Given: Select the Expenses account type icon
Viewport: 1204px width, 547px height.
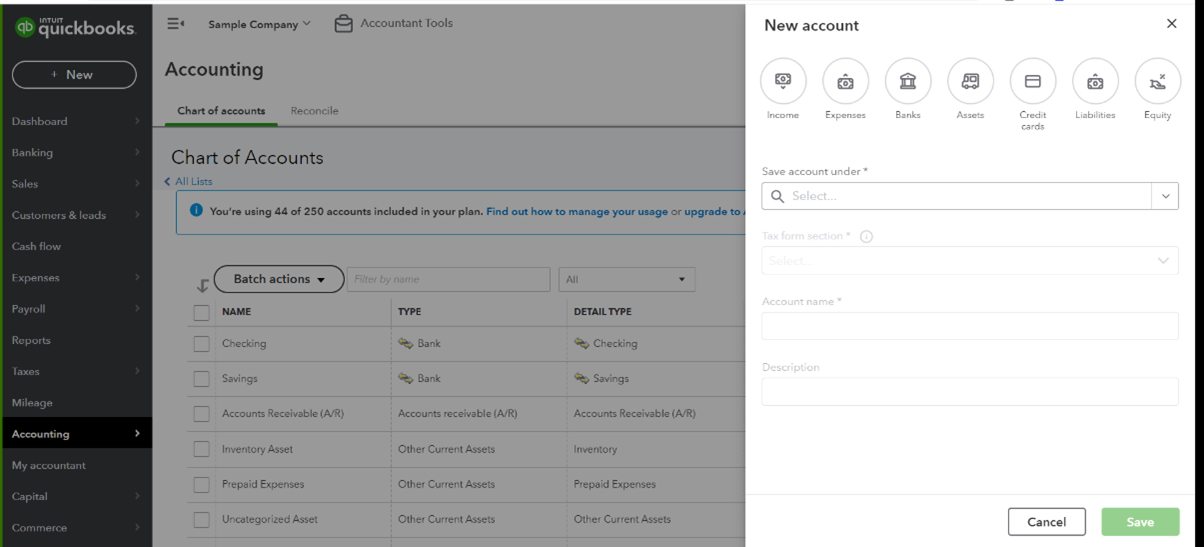Looking at the screenshot, I should point(845,81).
